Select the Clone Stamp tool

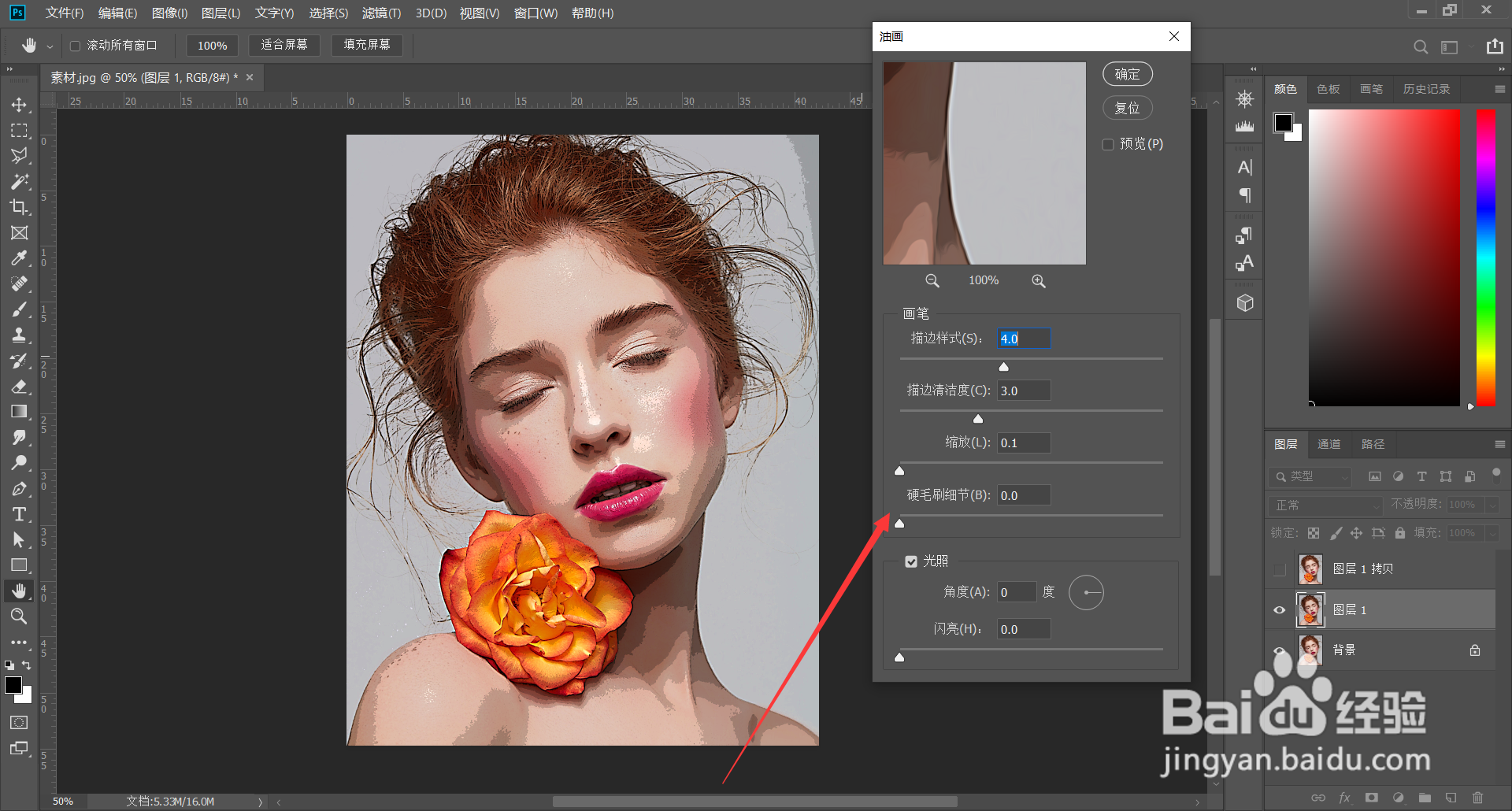(19, 335)
